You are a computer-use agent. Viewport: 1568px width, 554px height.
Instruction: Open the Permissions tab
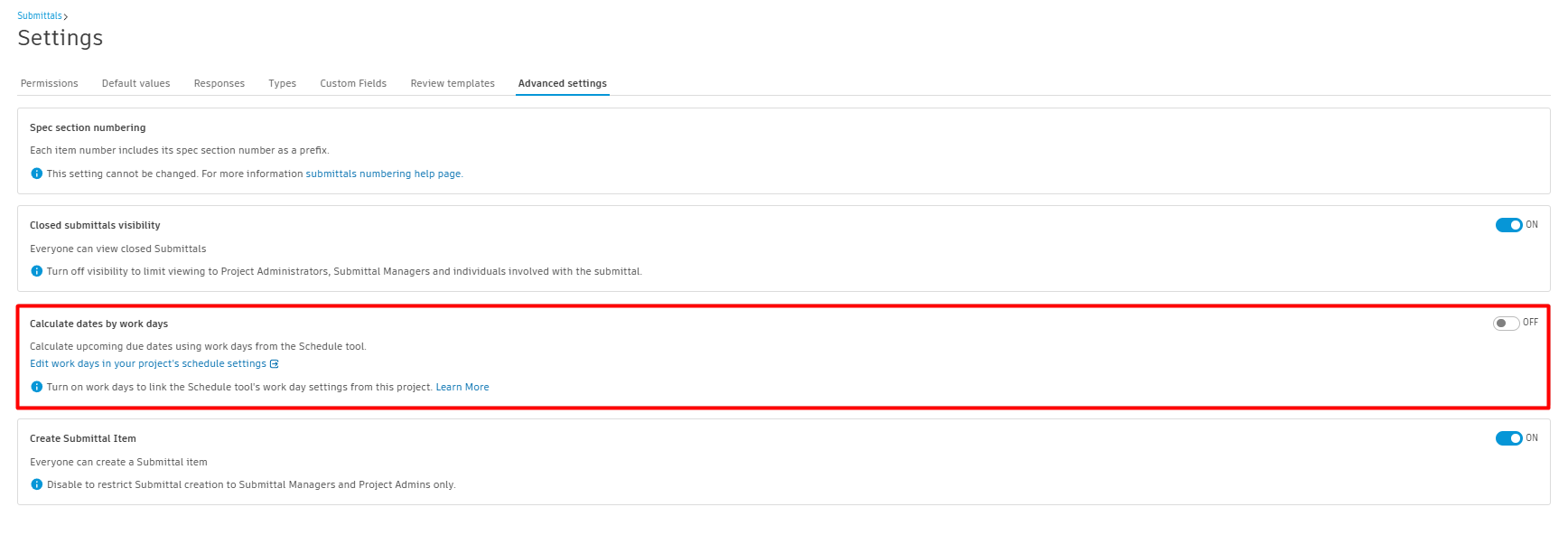50,83
